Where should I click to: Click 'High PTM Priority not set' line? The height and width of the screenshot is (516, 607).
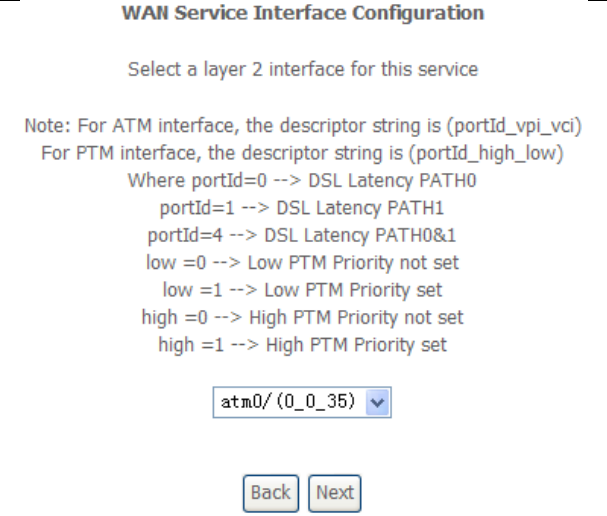coord(302,319)
